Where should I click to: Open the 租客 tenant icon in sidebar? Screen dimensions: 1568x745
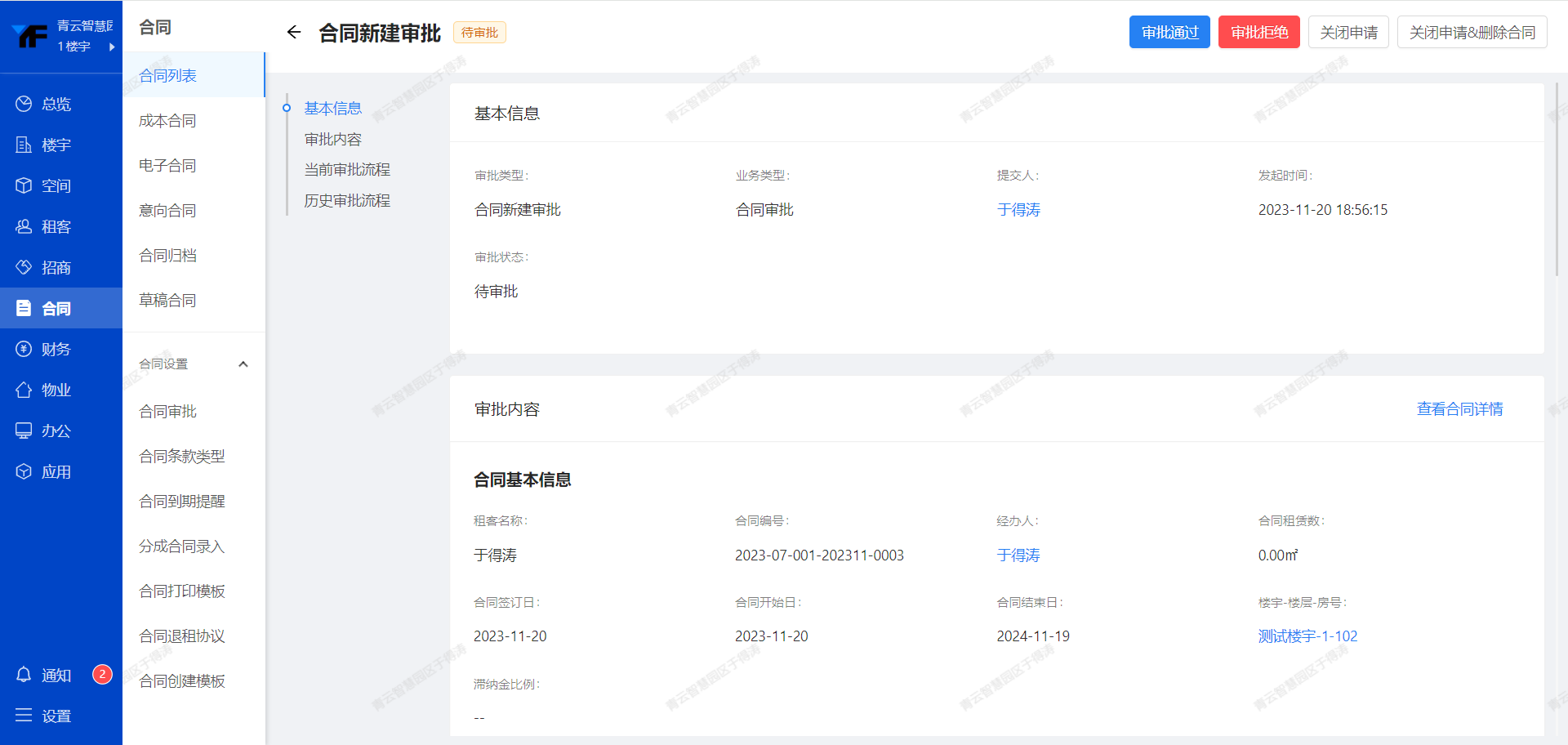pos(24,226)
